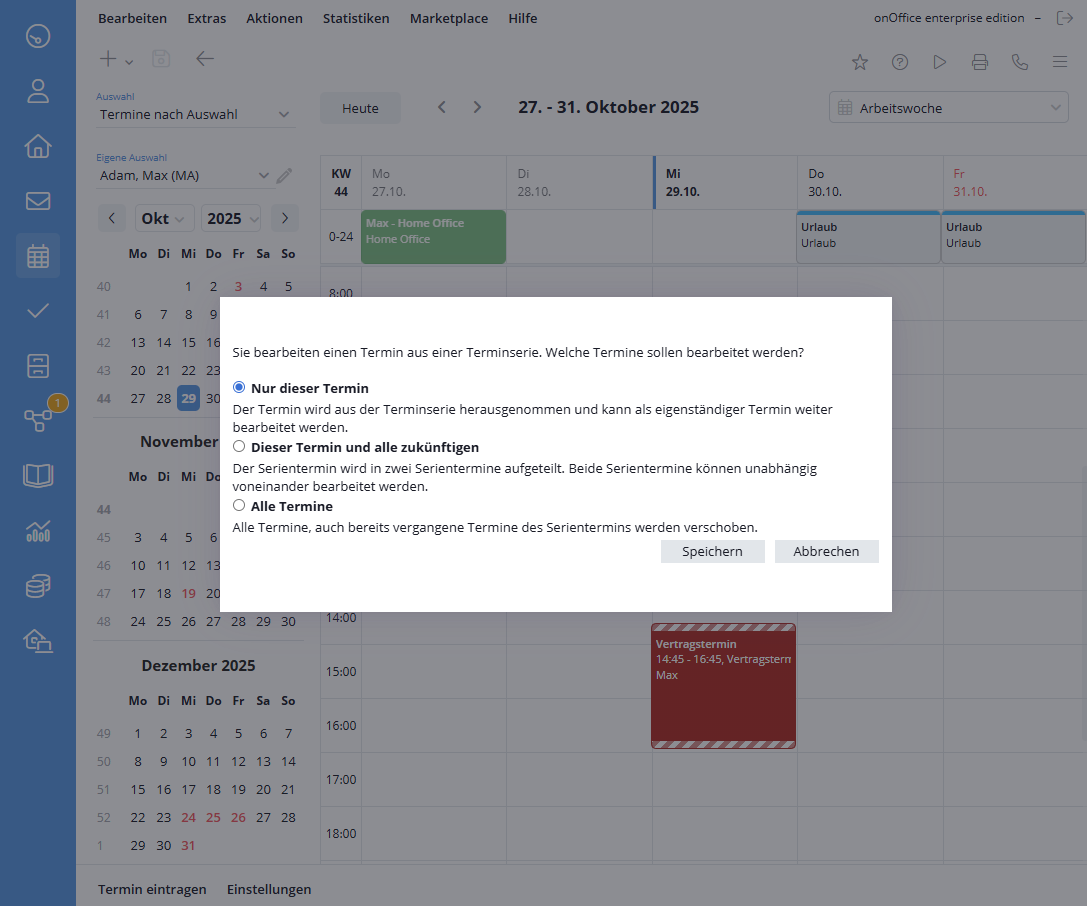Open the calendar module in the sidebar
Screen dimensions: 1087x906
tap(38, 256)
